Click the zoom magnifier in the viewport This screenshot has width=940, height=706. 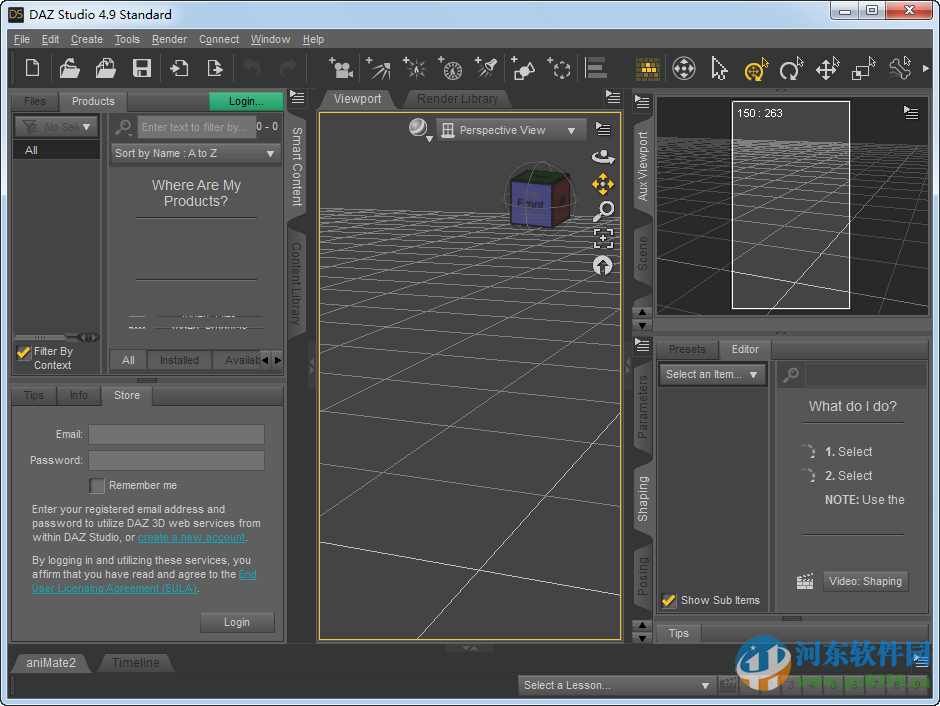pos(603,211)
